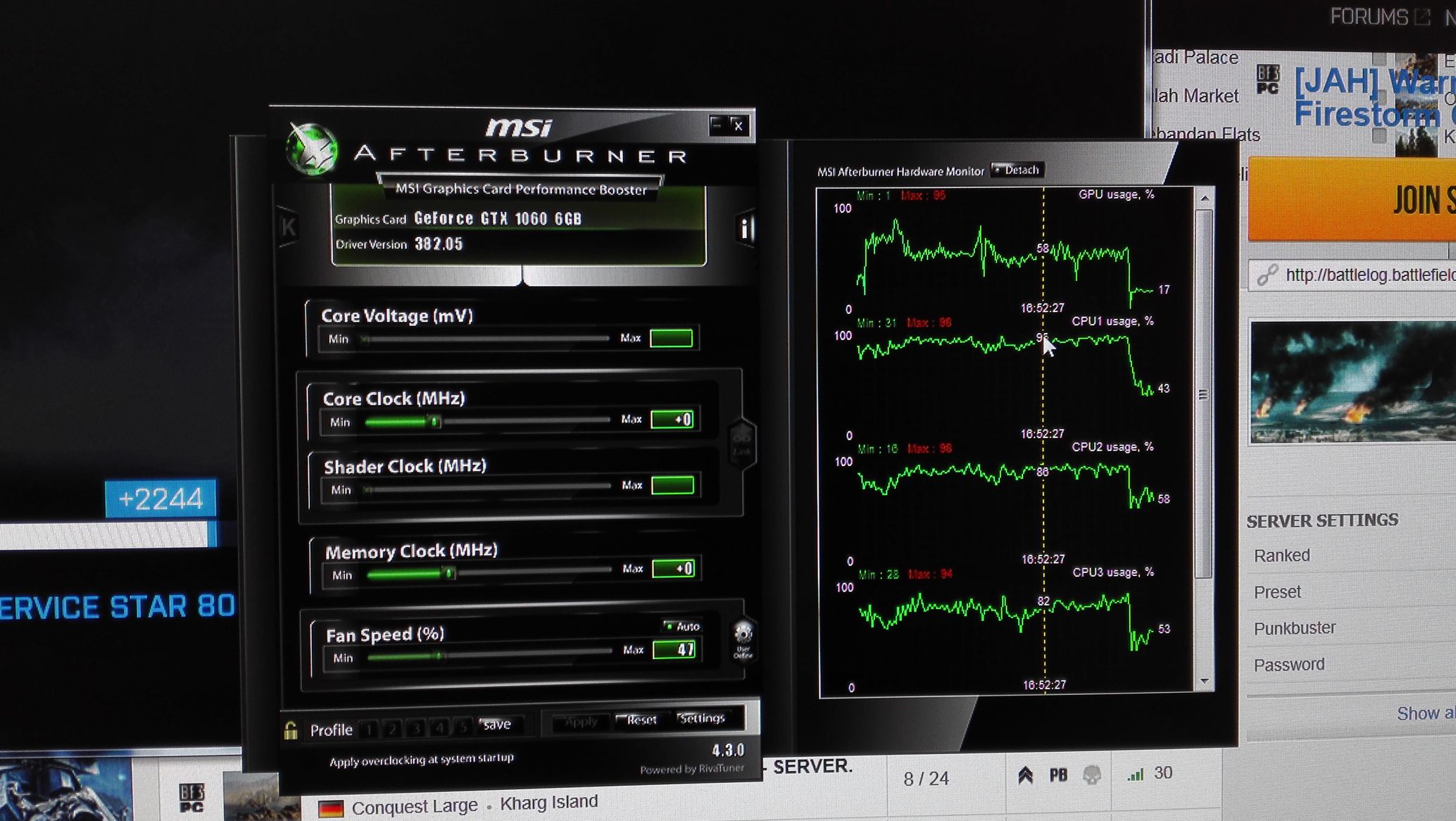Screen dimensions: 1456x821
Task: Click the hardware monitor scrollbar up arrow
Action: tap(1205, 199)
